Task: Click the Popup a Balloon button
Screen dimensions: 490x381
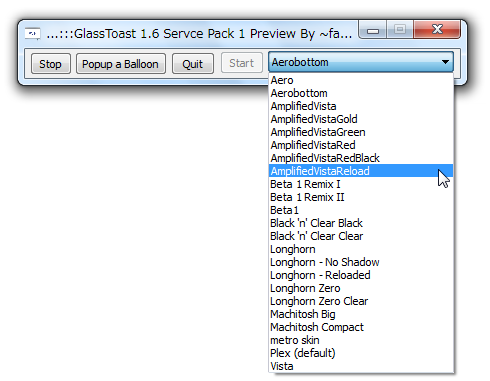Action: click(121, 64)
